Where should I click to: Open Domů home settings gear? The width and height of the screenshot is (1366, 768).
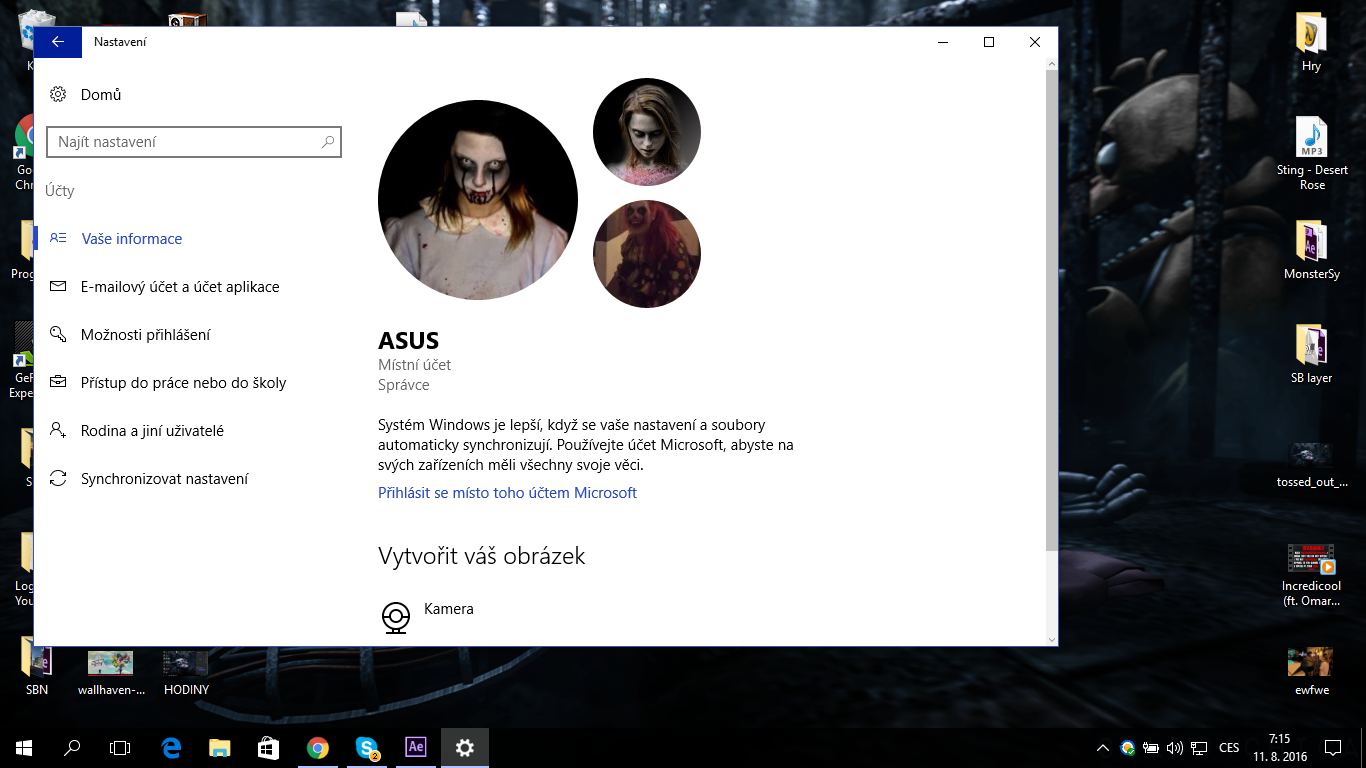[x=58, y=95]
